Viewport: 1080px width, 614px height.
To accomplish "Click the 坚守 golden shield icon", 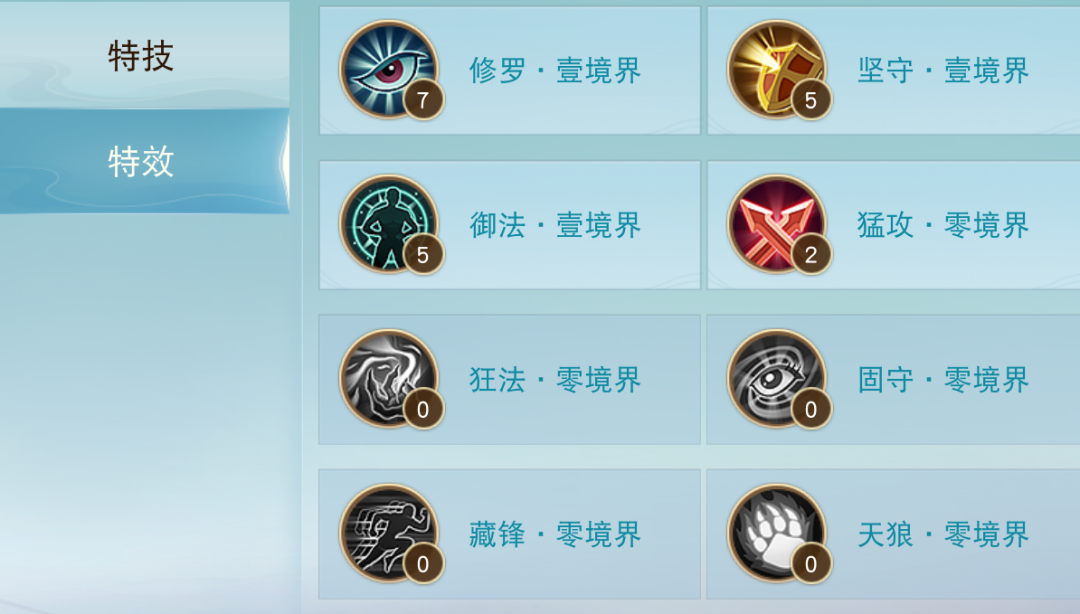I will [x=777, y=69].
